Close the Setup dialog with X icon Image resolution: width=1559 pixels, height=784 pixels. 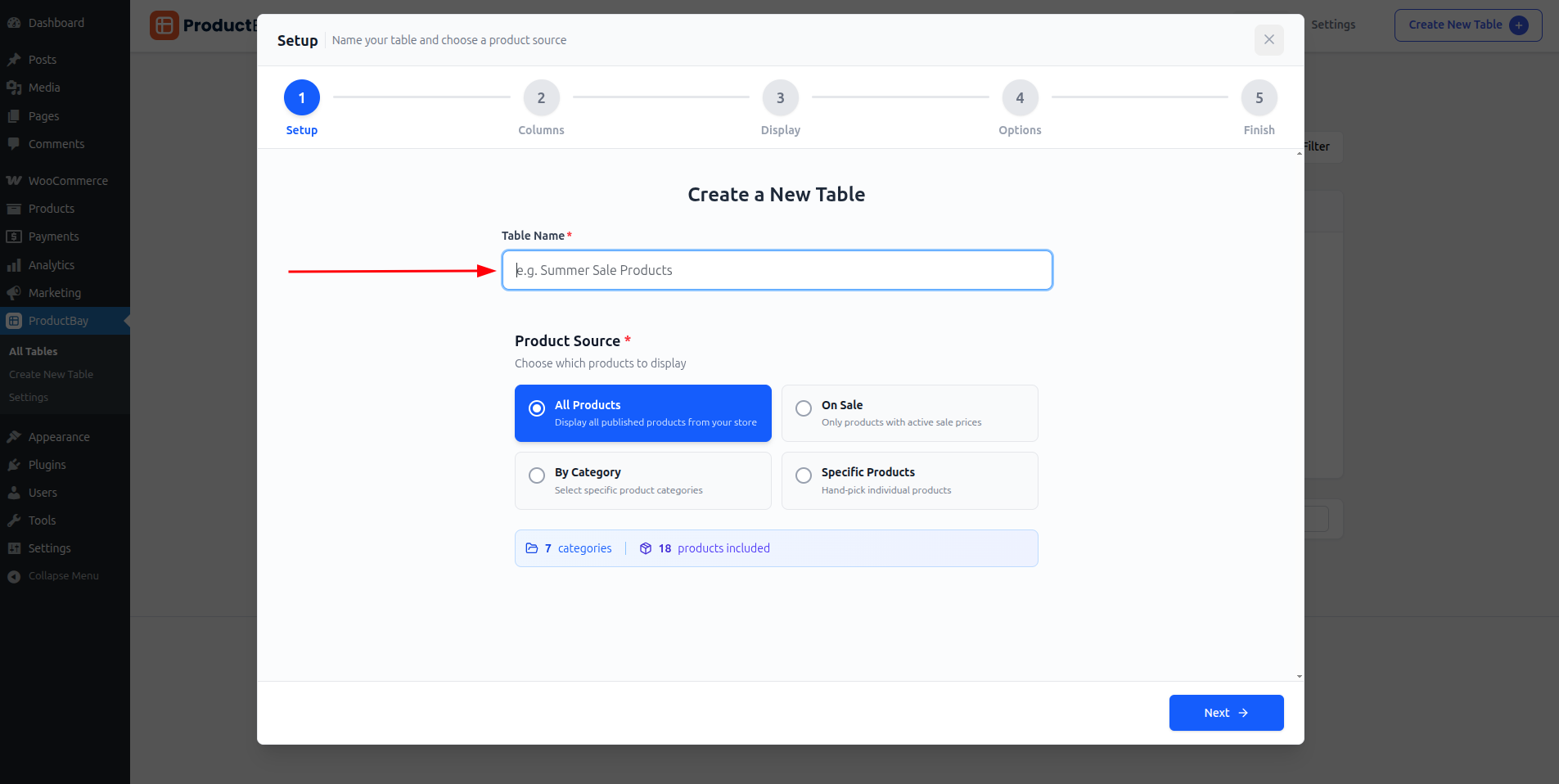coord(1268,39)
